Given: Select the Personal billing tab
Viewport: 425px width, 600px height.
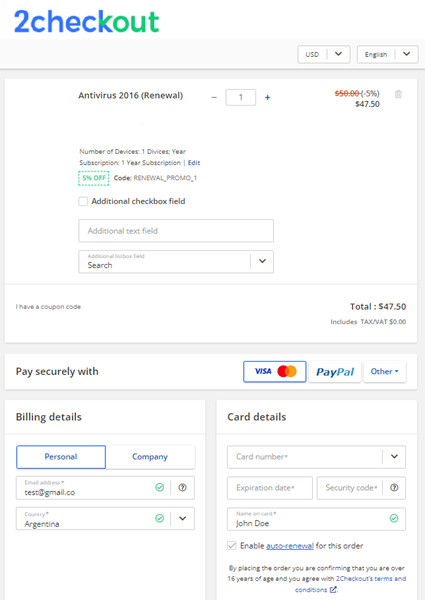Looking at the screenshot, I should 61,457.
